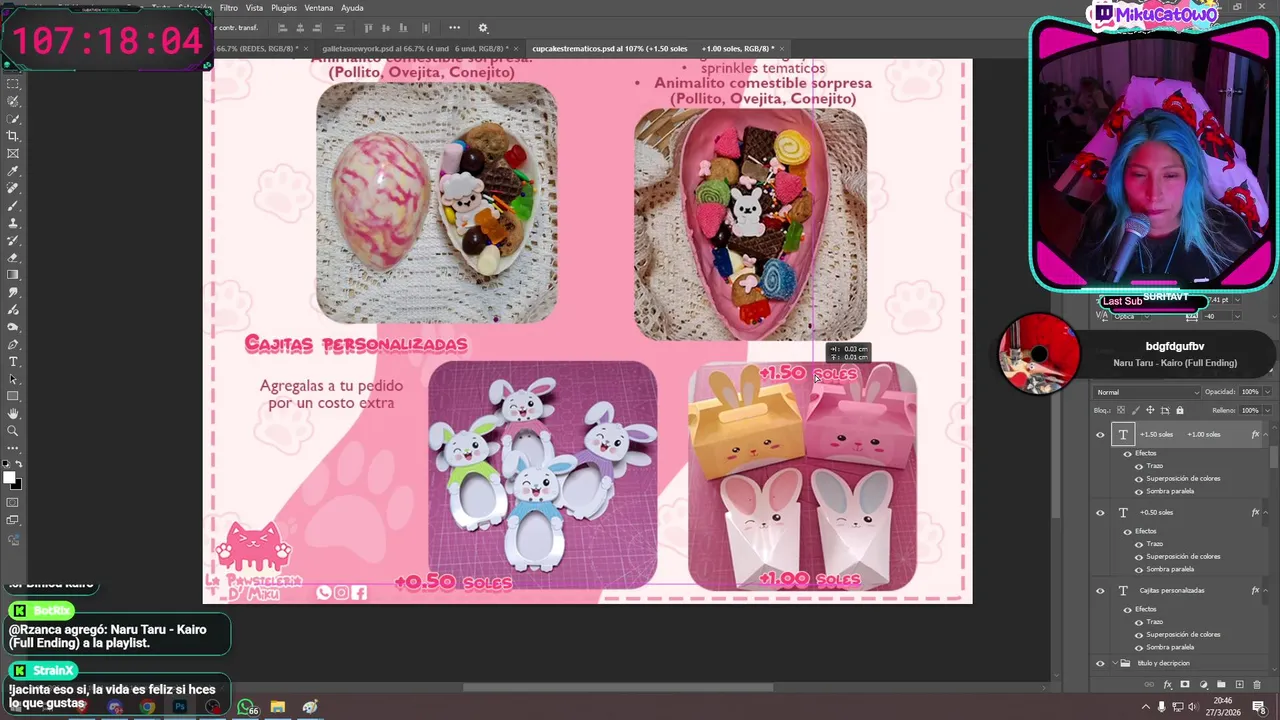Image resolution: width=1280 pixels, height=720 pixels.
Task: Toggle Trazo effect on '+1.50 soles' layer
Action: [1138, 466]
